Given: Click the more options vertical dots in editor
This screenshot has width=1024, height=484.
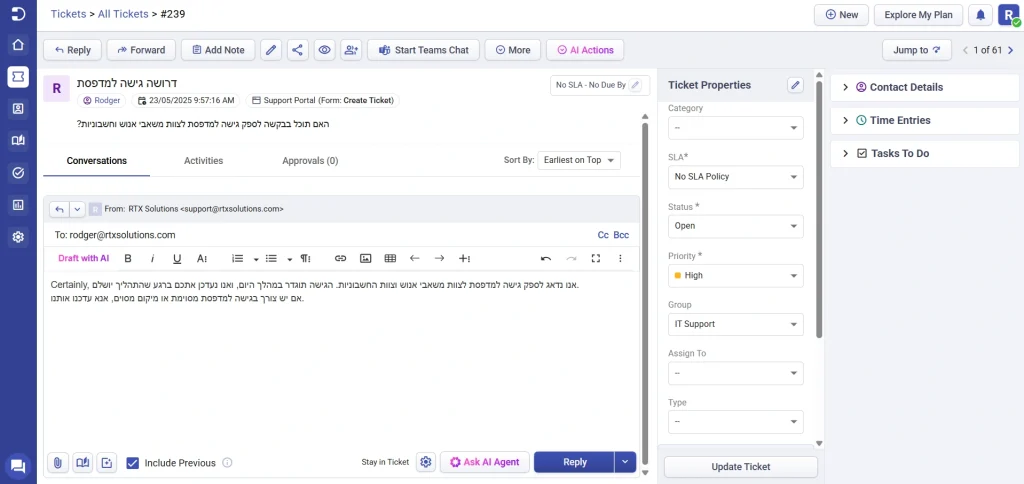Looking at the screenshot, I should pyautogui.click(x=620, y=259).
